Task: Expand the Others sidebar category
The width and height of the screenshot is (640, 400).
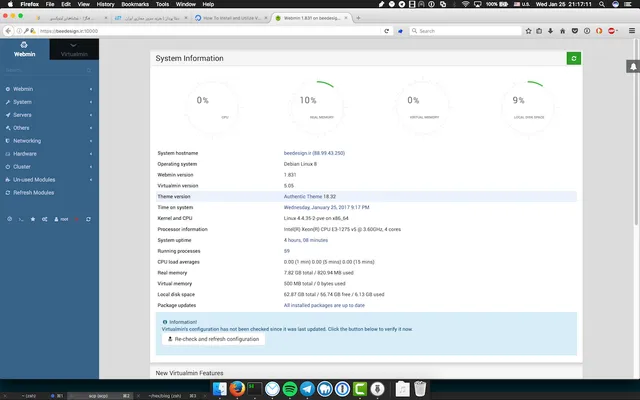Action: point(49,128)
